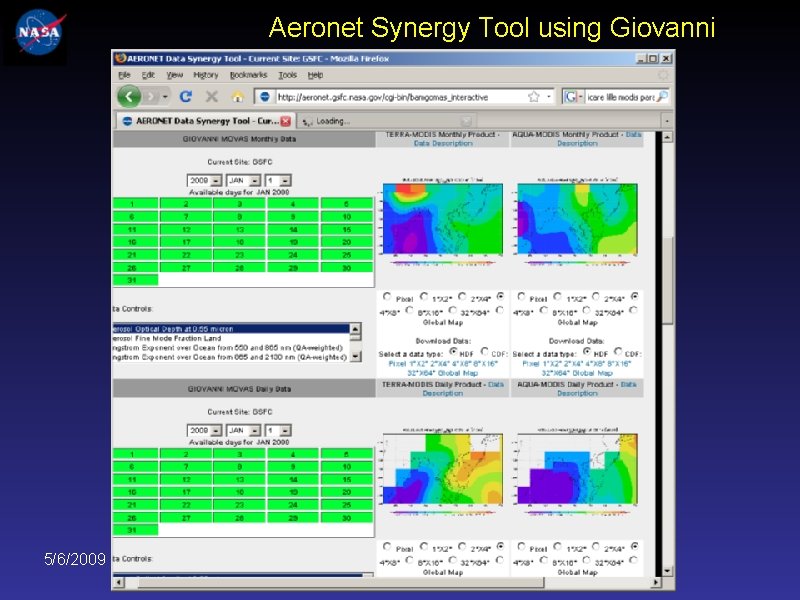800x600 pixels.
Task: Click the Forward navigation arrow
Action: click(x=151, y=96)
